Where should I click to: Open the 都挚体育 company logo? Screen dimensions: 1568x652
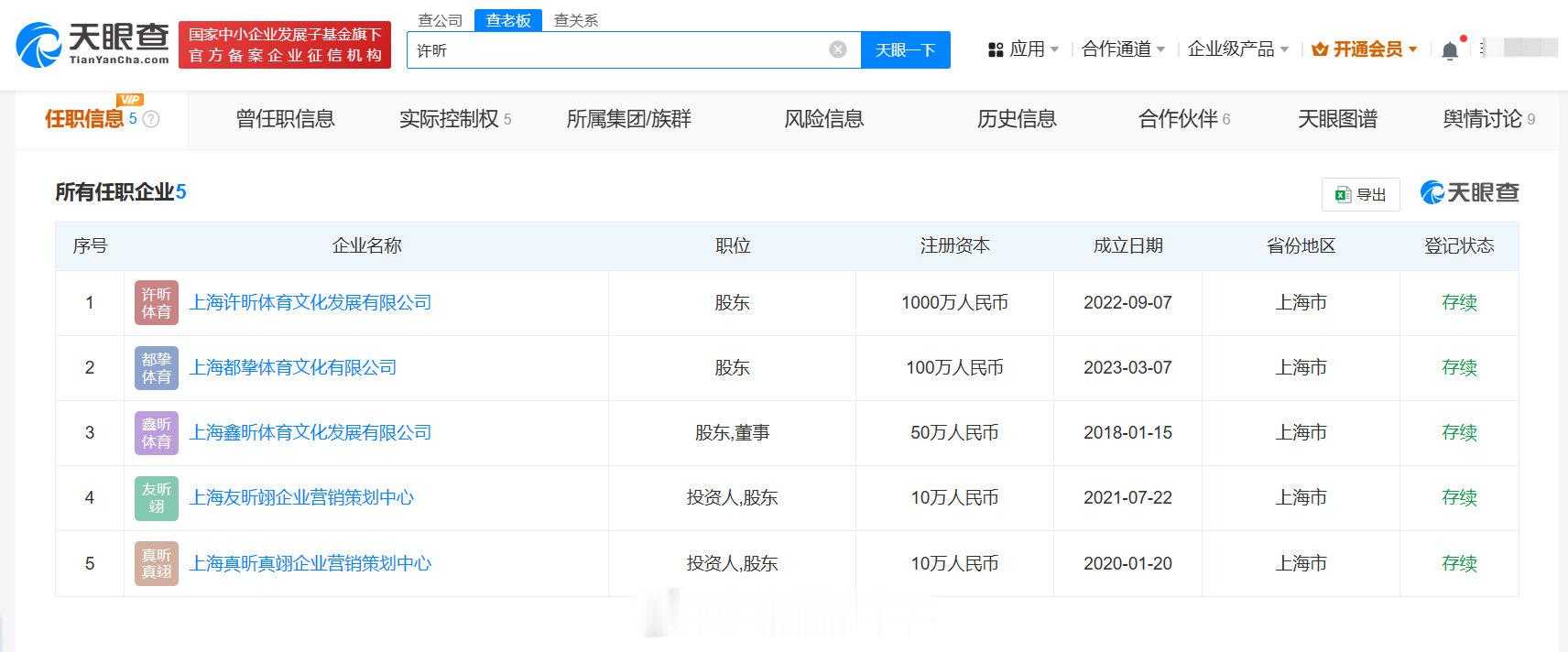coord(157,368)
